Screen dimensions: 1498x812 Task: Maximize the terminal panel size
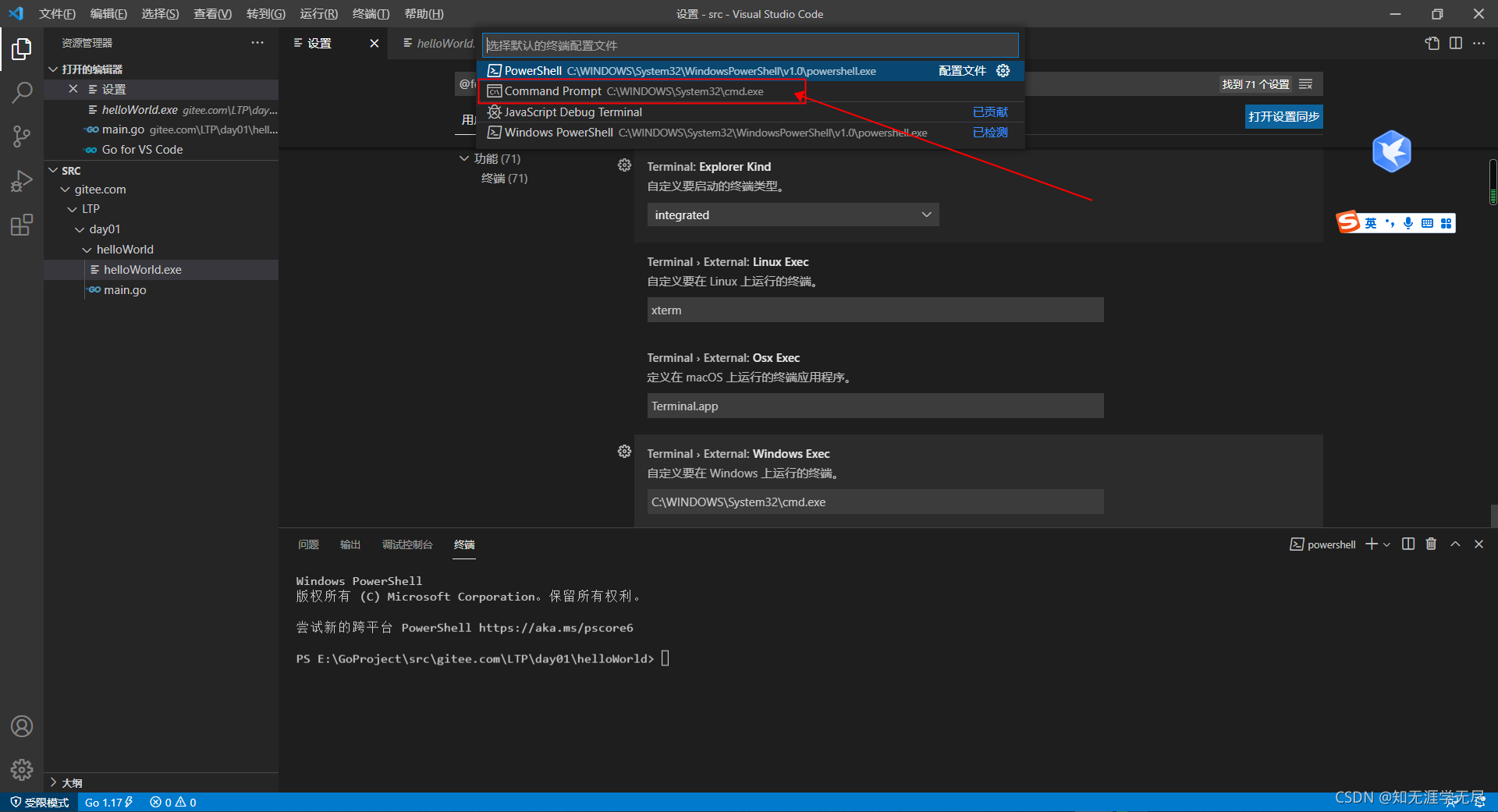click(1455, 544)
